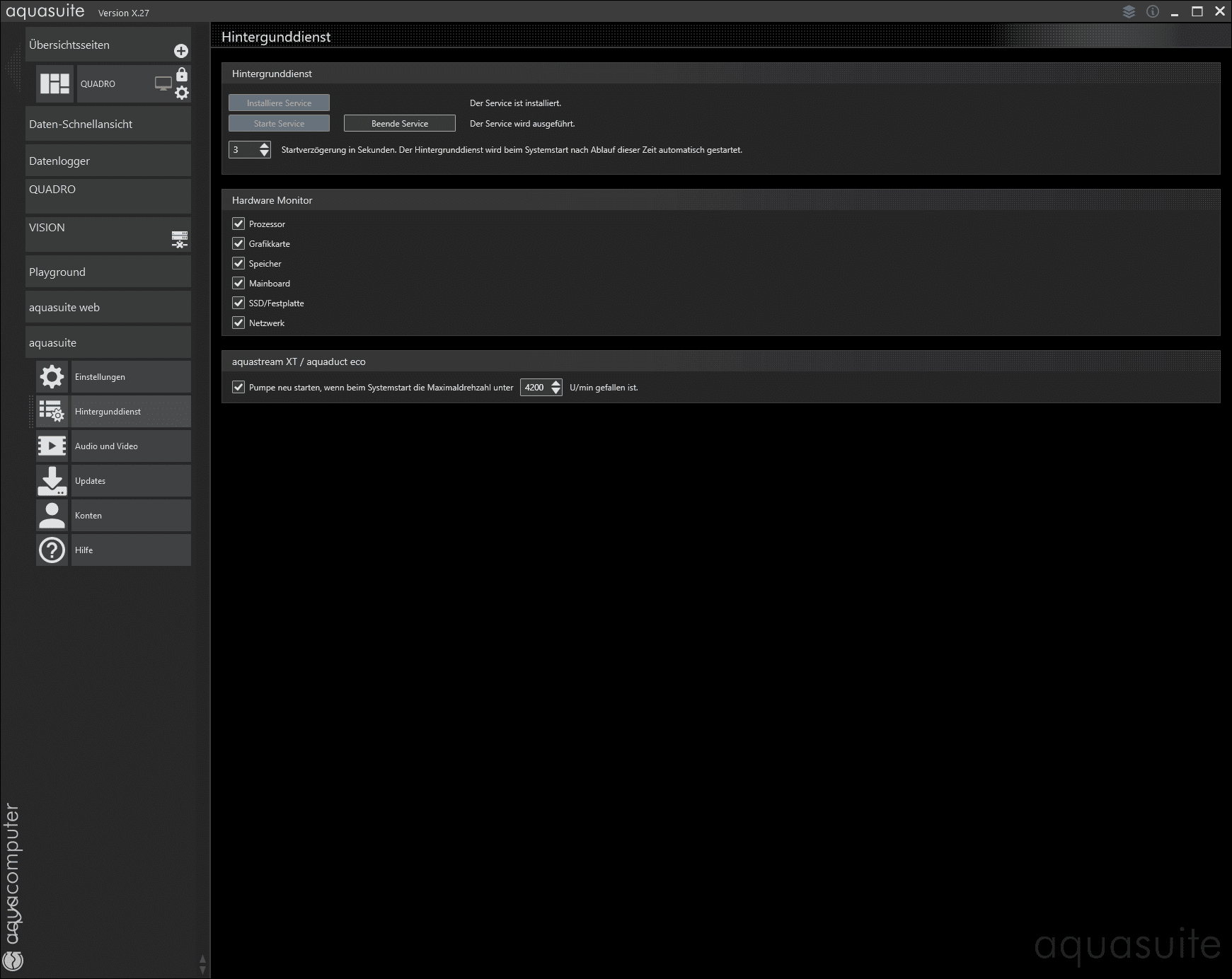Click the Hintergrunddienst list-gear icon

[52, 411]
